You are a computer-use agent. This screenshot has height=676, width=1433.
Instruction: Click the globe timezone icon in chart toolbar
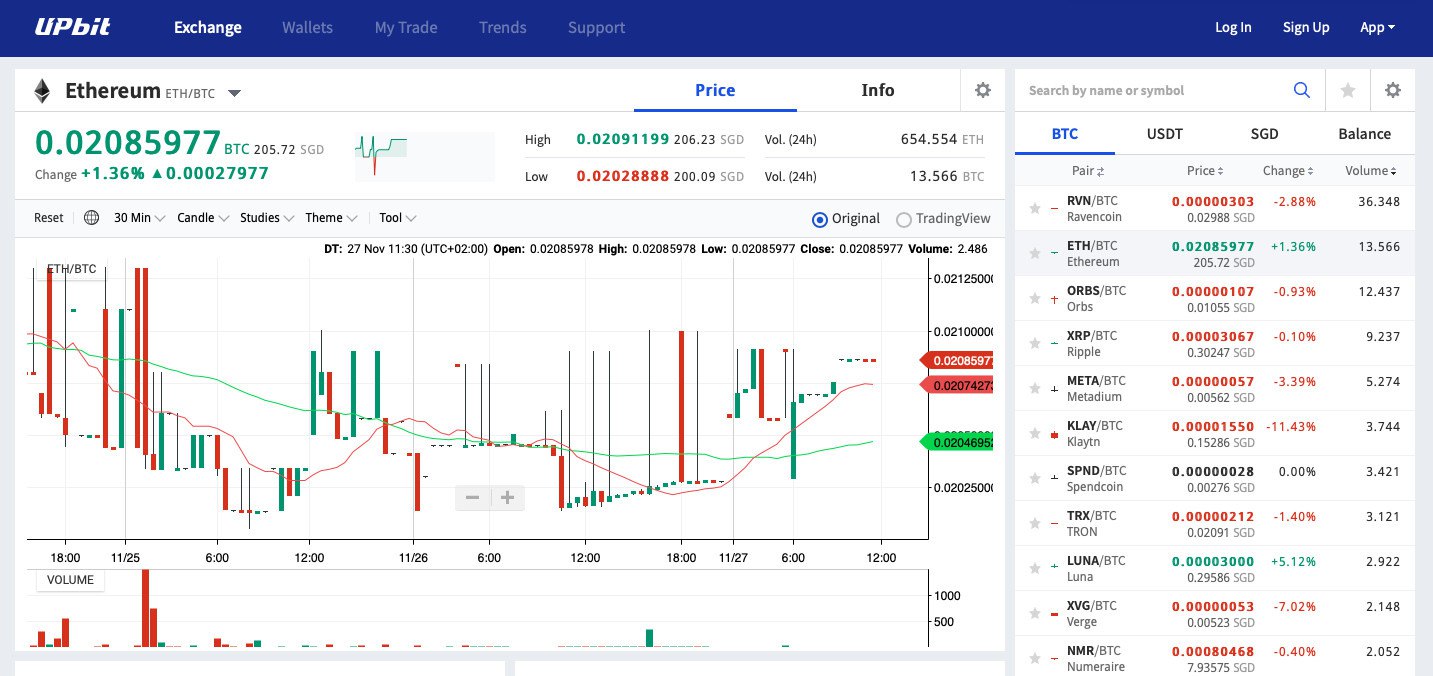pos(91,217)
